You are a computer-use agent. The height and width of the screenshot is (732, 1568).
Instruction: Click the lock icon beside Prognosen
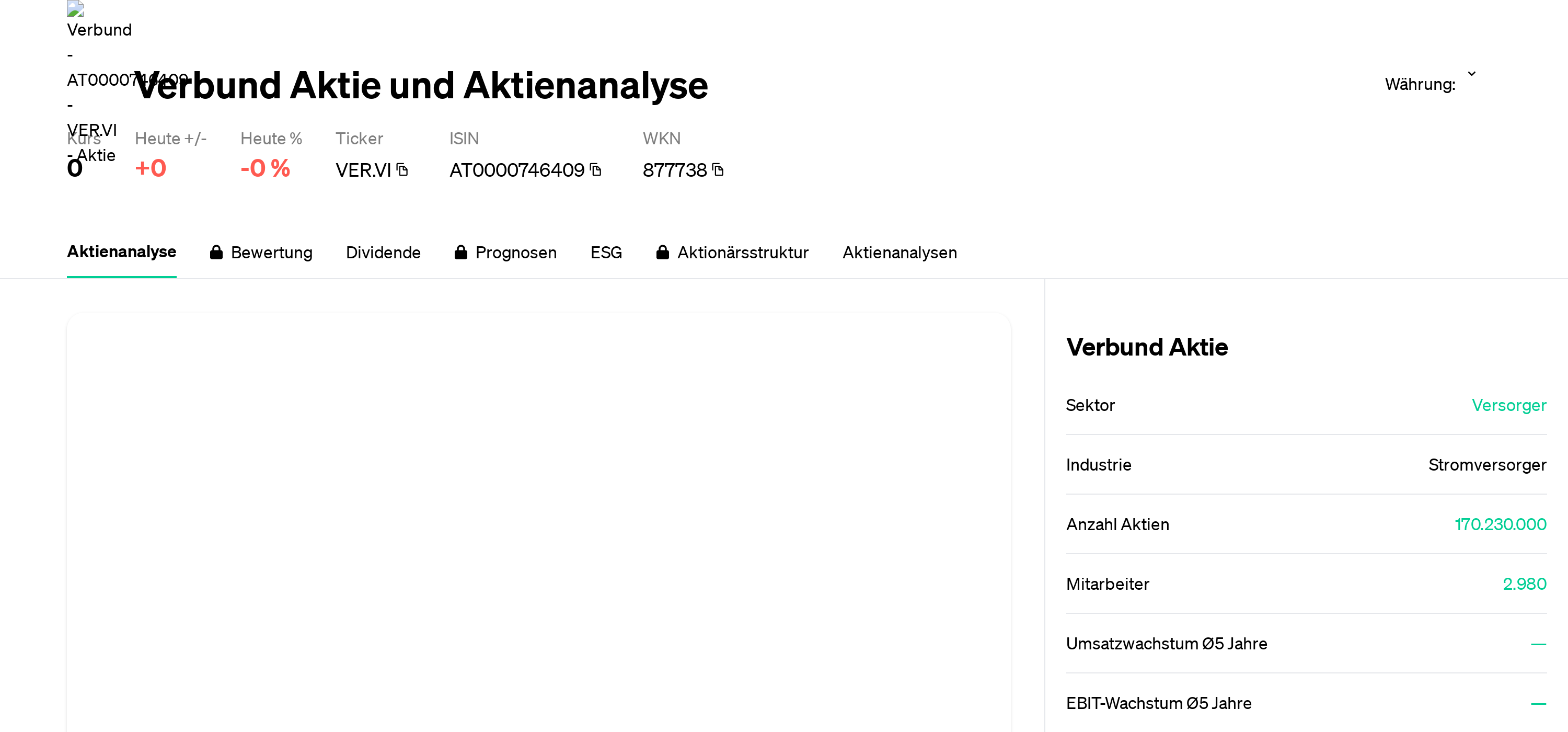point(461,252)
